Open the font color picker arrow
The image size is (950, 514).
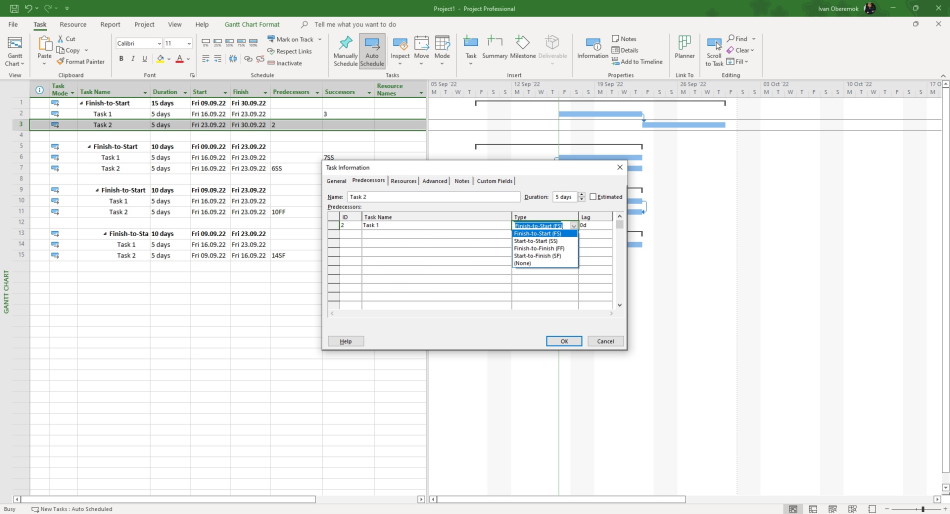[188, 59]
